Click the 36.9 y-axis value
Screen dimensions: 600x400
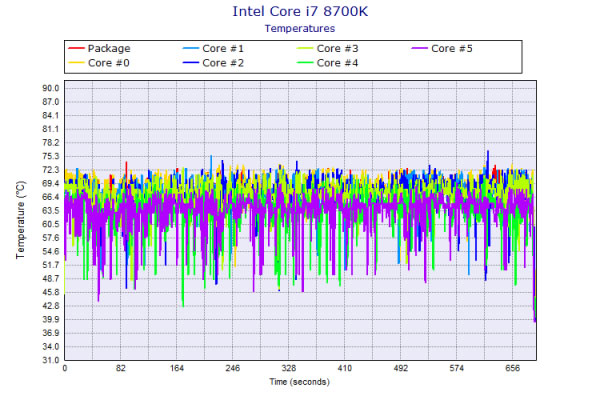click(x=51, y=333)
